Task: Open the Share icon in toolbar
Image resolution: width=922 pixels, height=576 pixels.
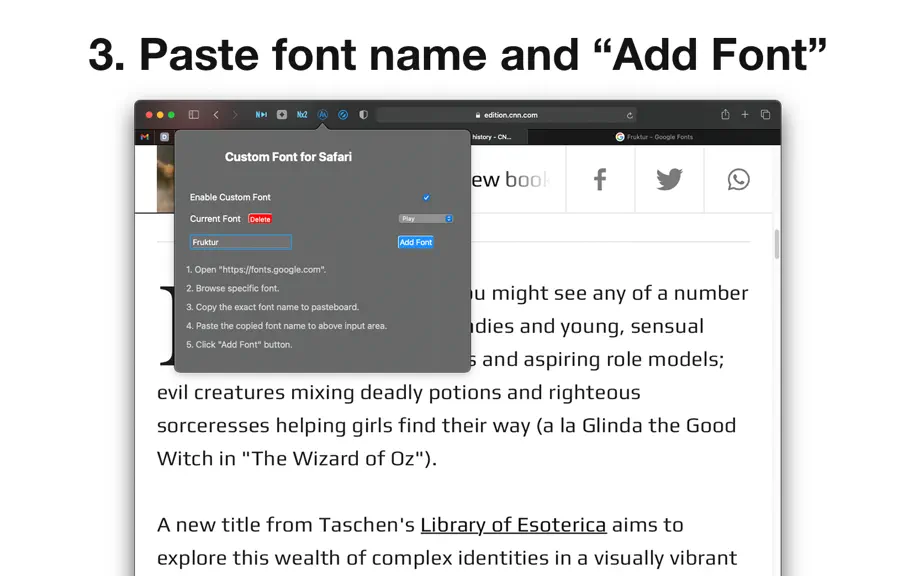Action: (725, 114)
